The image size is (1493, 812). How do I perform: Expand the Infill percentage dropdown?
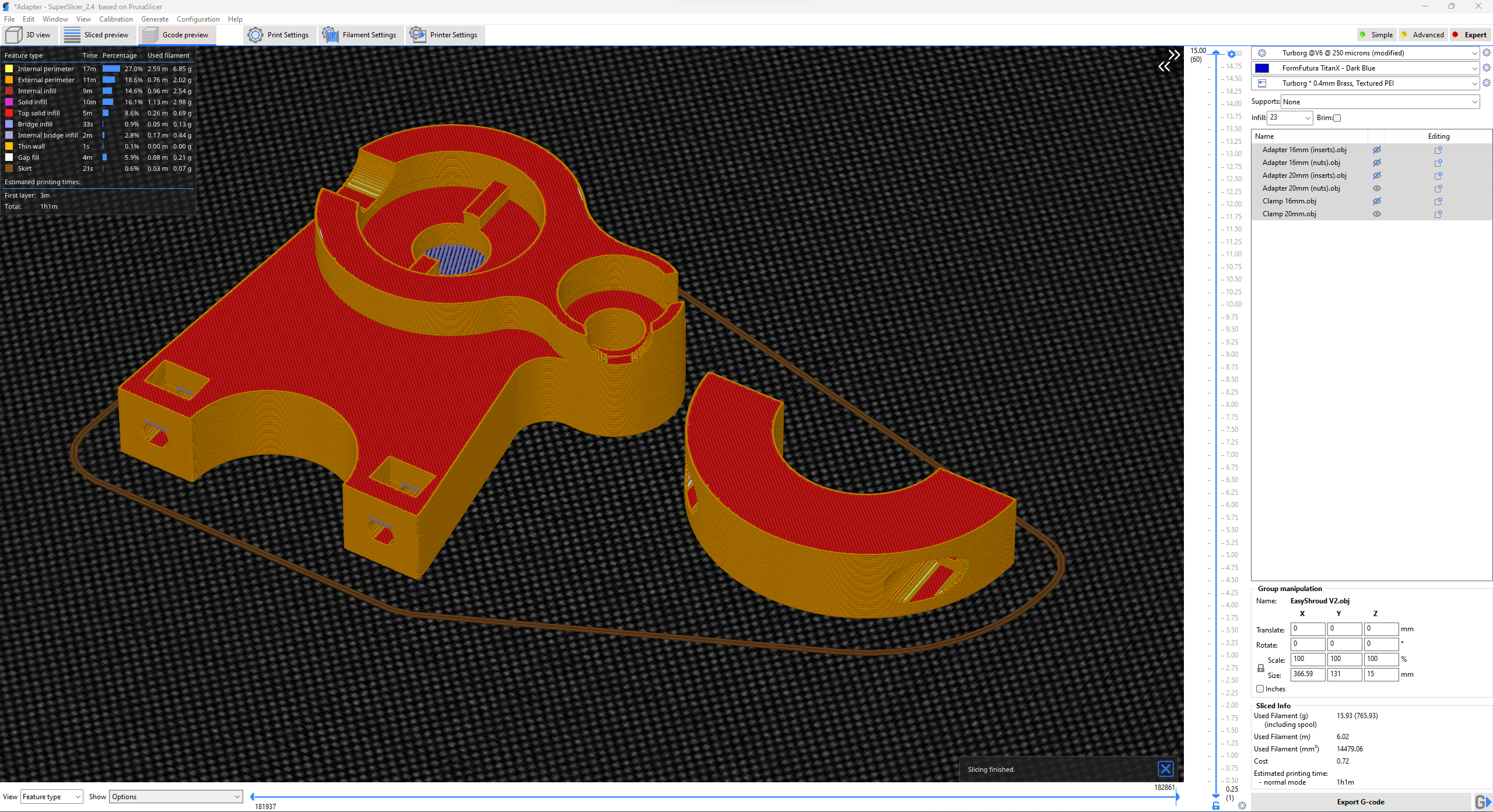tap(1308, 118)
